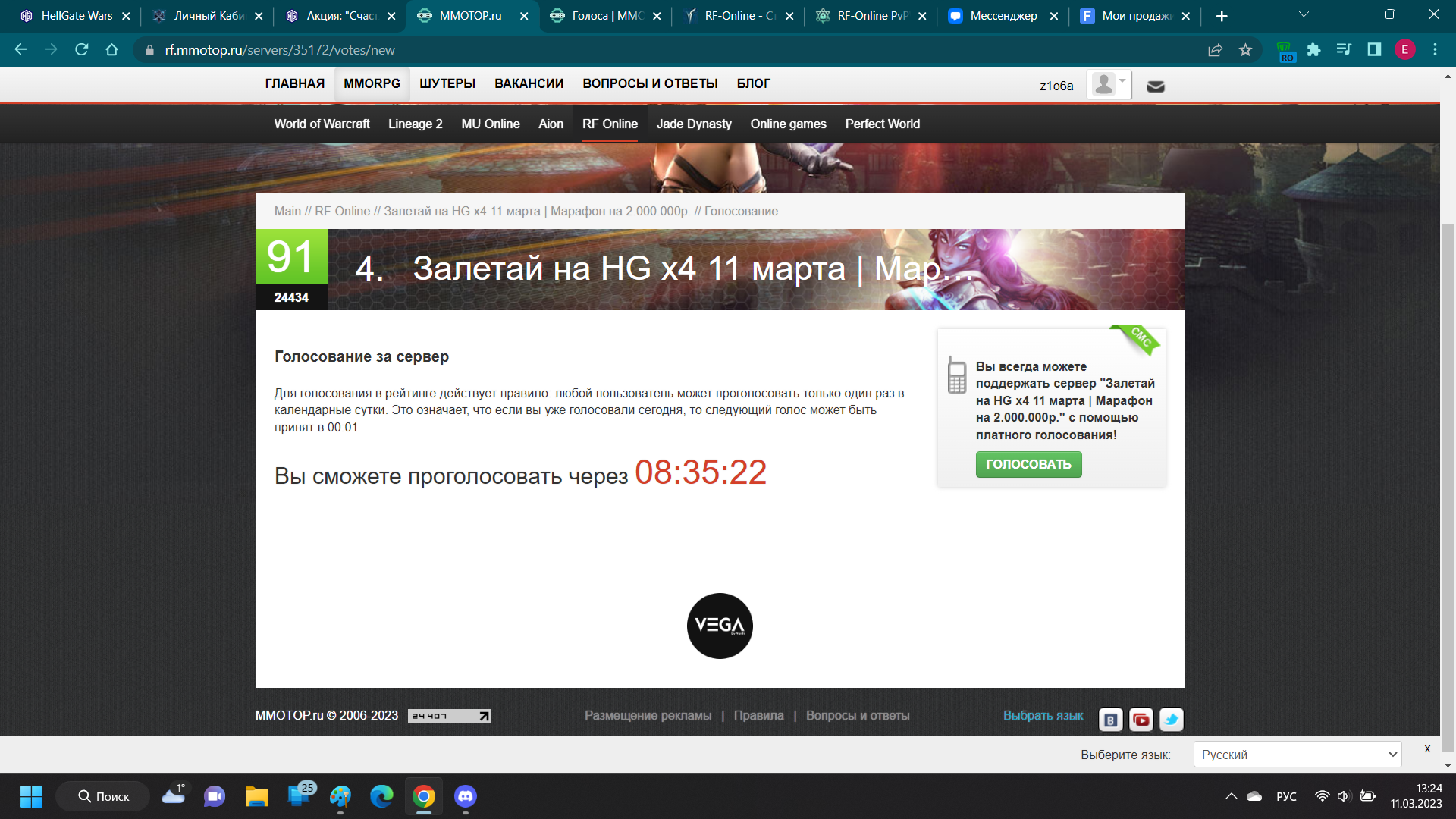This screenshot has width=1456, height=819.
Task: Switch to the World of Warcraft section
Action: click(322, 124)
